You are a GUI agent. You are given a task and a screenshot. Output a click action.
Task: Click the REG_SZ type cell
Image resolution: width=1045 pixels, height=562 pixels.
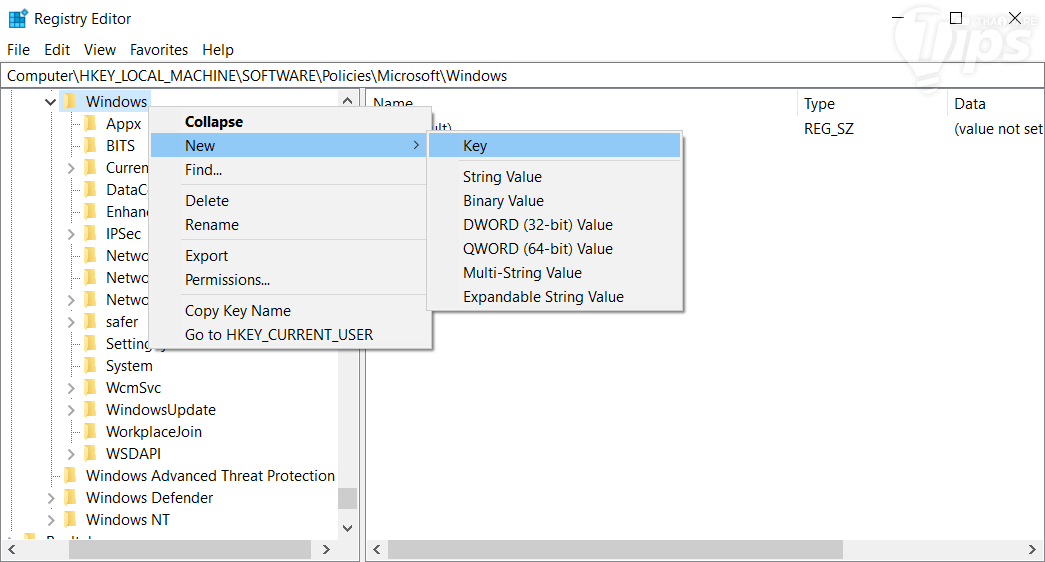pyautogui.click(x=828, y=129)
